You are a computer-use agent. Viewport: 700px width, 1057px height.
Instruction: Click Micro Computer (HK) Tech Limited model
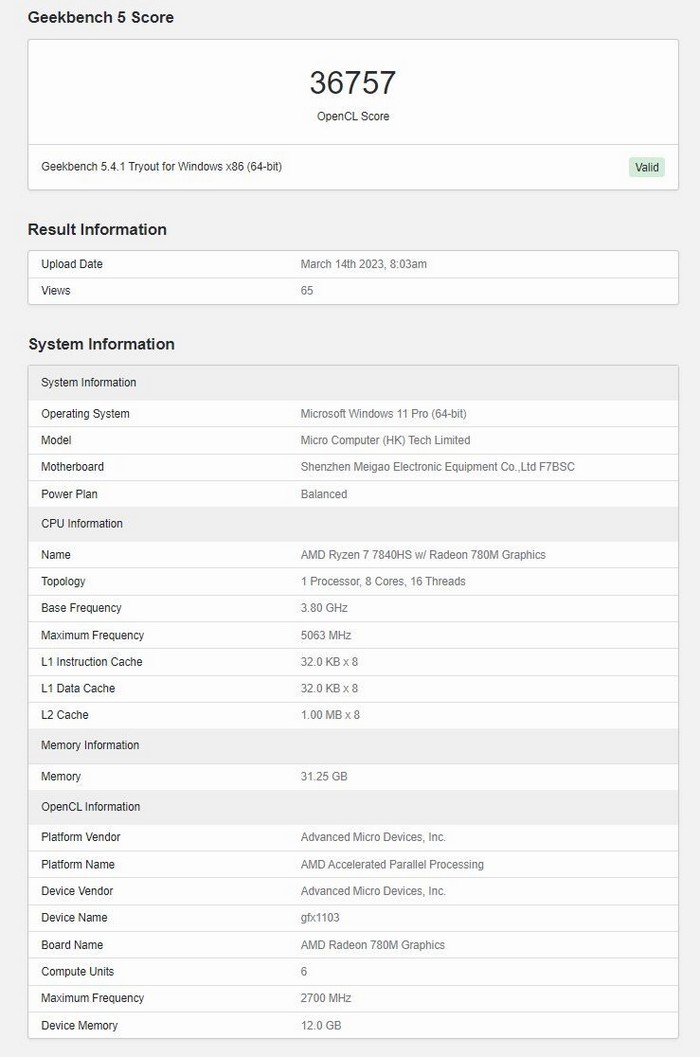[385, 440]
